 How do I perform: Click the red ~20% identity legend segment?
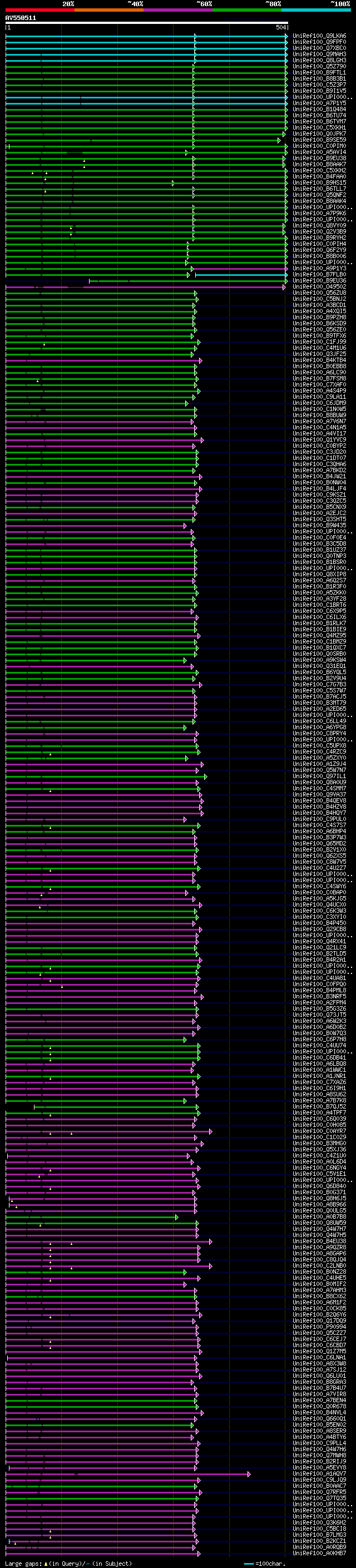pyautogui.click(x=39, y=11)
